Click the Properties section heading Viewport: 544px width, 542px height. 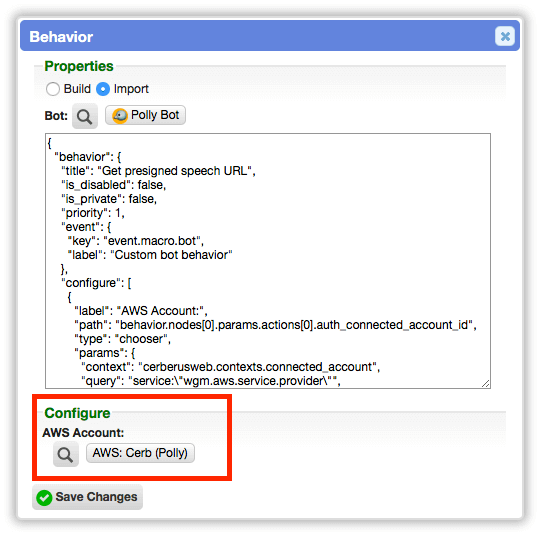coord(79,66)
